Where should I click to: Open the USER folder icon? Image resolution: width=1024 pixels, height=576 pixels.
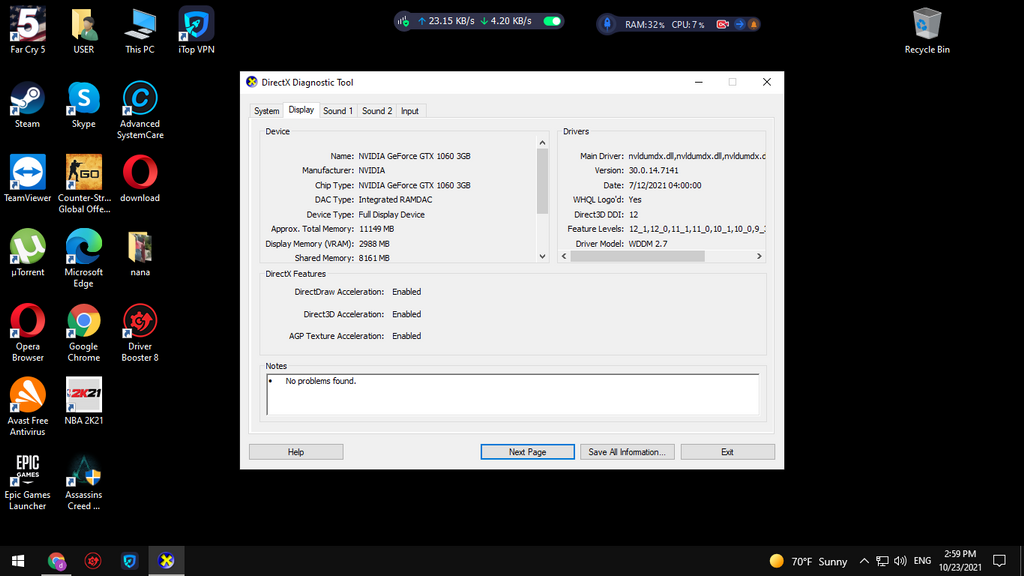tap(84, 31)
